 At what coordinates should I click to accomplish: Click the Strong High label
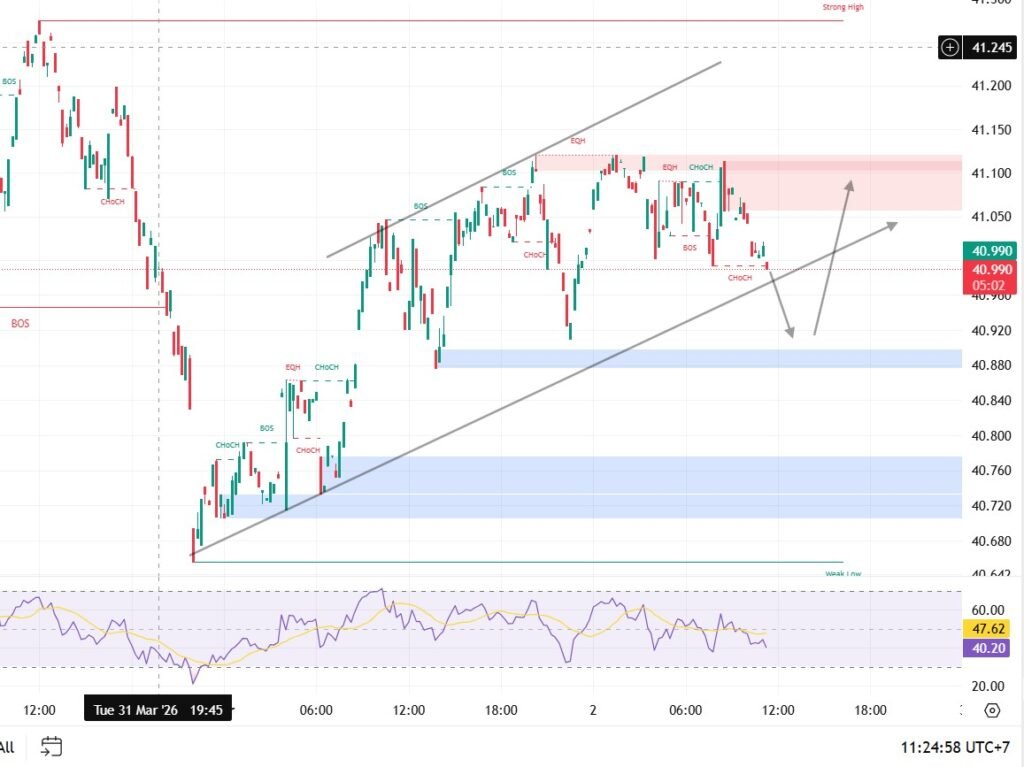(x=842, y=7)
